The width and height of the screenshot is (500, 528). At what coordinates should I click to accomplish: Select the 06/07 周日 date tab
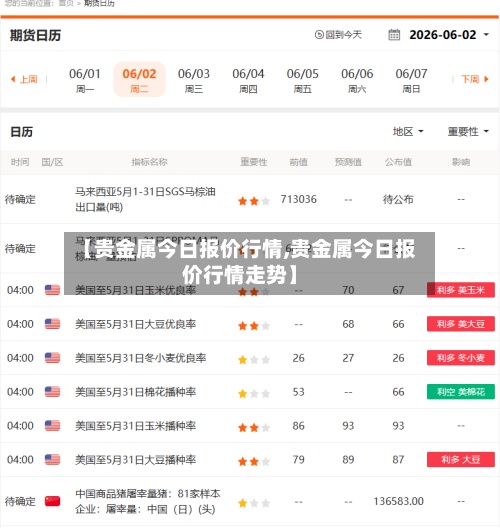click(411, 80)
